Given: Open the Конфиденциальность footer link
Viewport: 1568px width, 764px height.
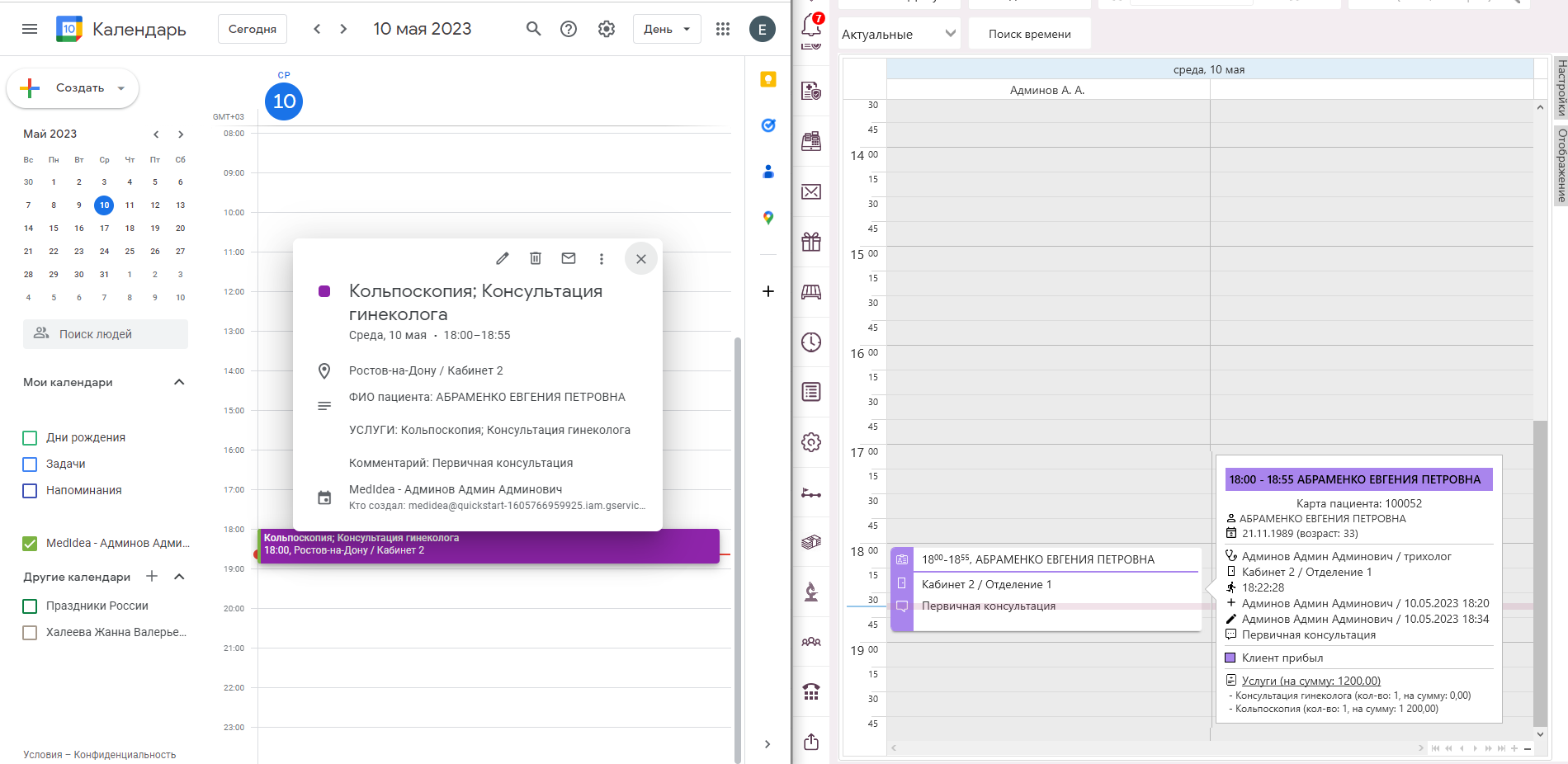Looking at the screenshot, I should 125,755.
